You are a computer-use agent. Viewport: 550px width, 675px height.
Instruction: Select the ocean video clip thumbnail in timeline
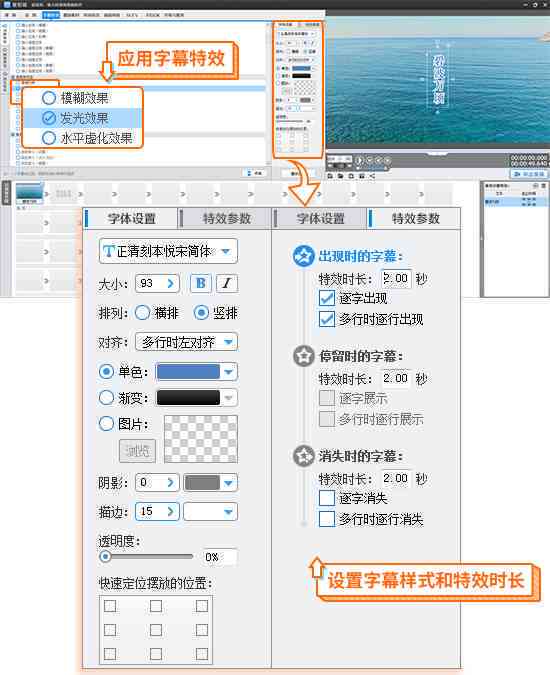tap(29, 193)
